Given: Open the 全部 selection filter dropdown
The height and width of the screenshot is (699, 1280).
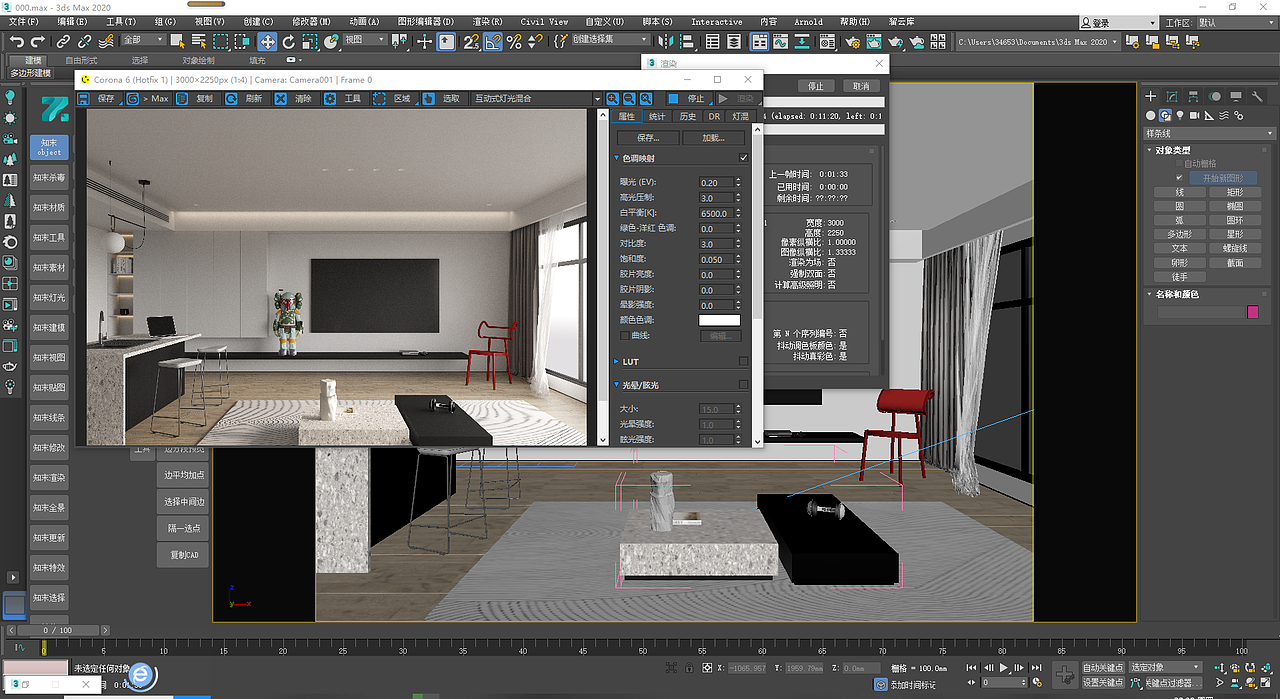Looking at the screenshot, I should coord(143,40).
